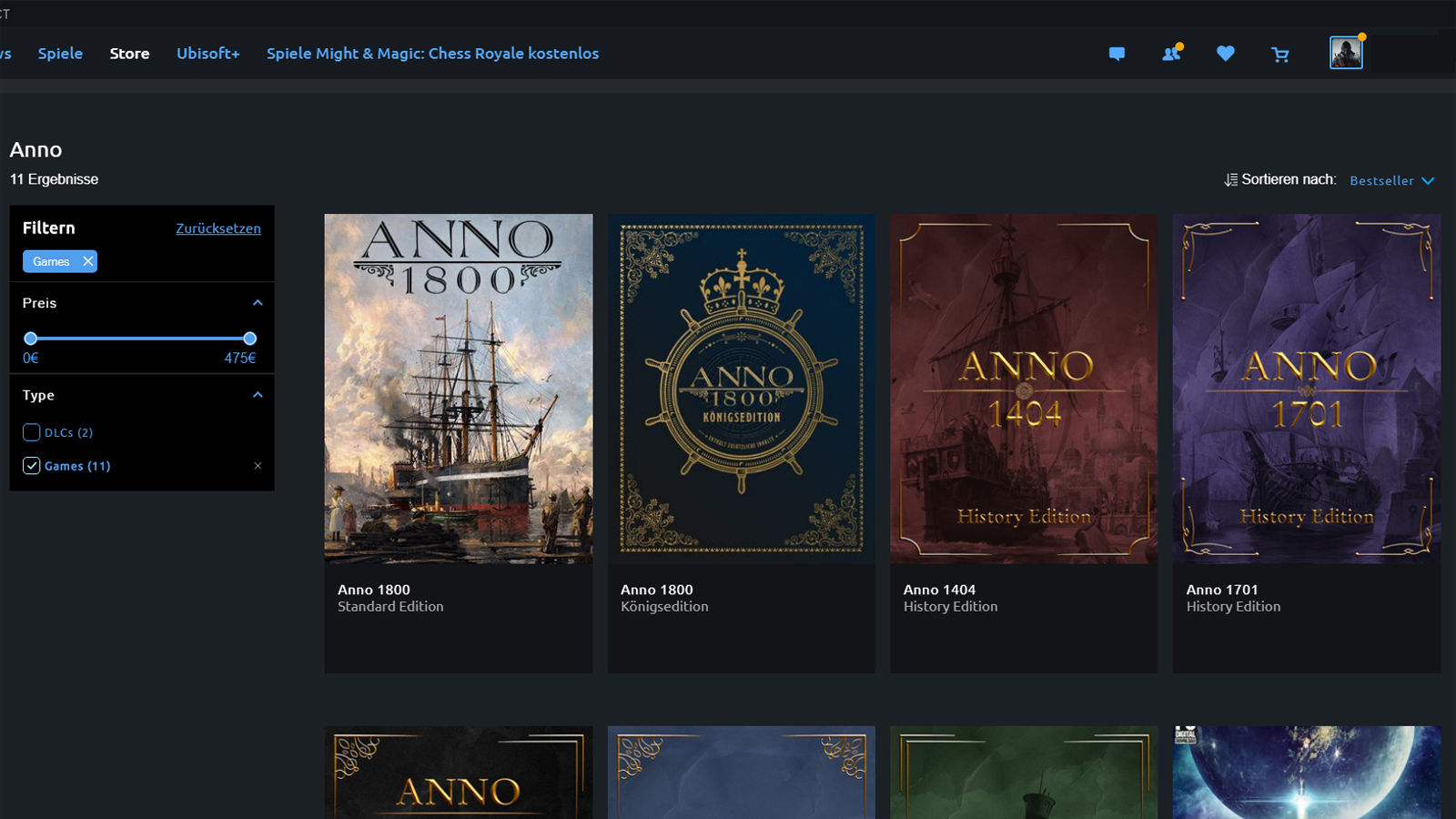Open the shopping cart
The image size is (1456, 819).
click(1280, 55)
